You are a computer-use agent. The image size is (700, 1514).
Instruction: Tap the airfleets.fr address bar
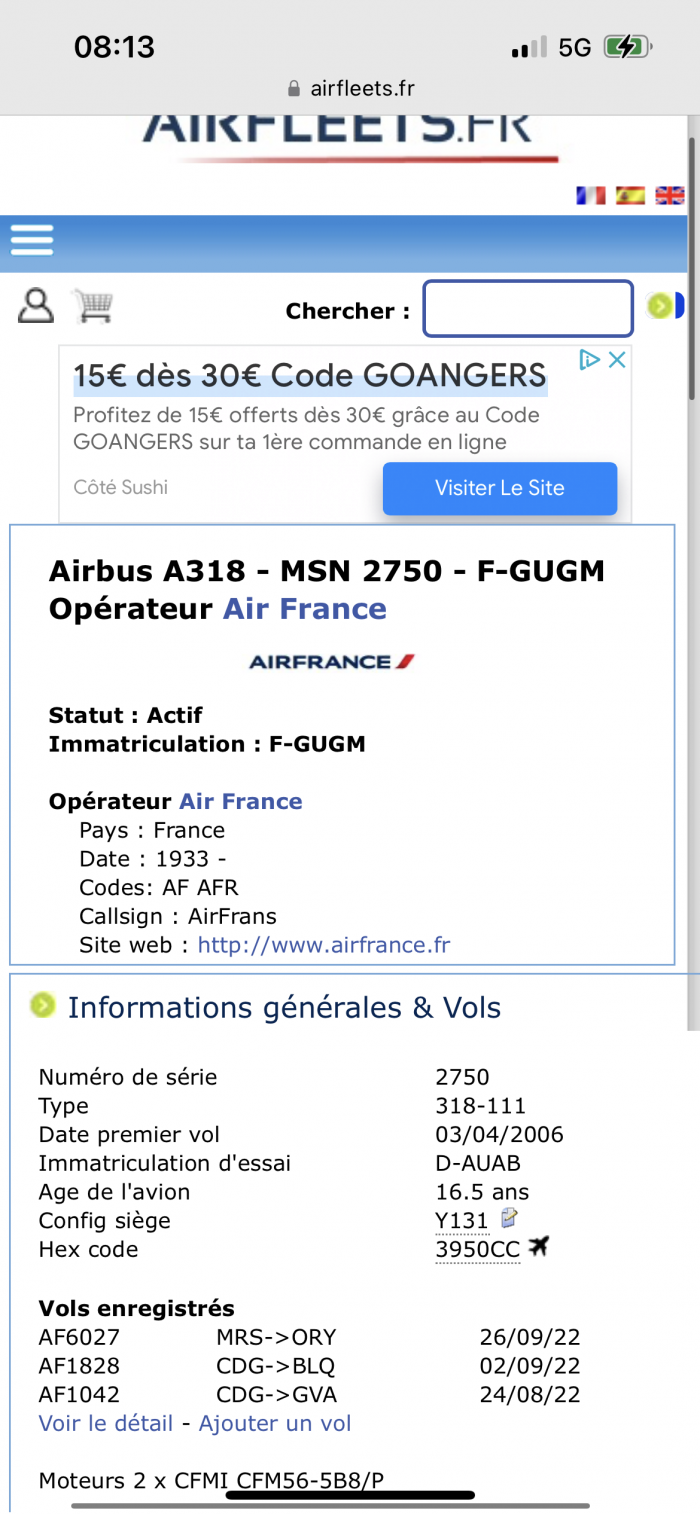(x=350, y=88)
